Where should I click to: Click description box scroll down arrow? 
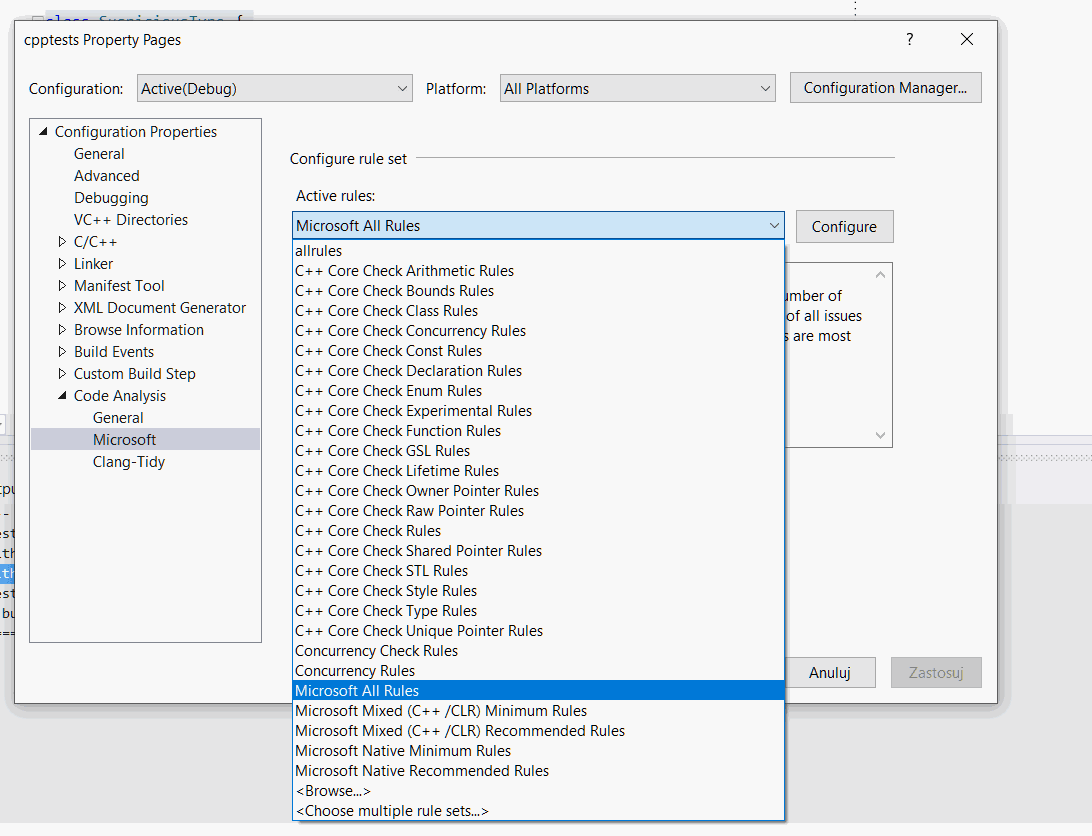coord(880,435)
